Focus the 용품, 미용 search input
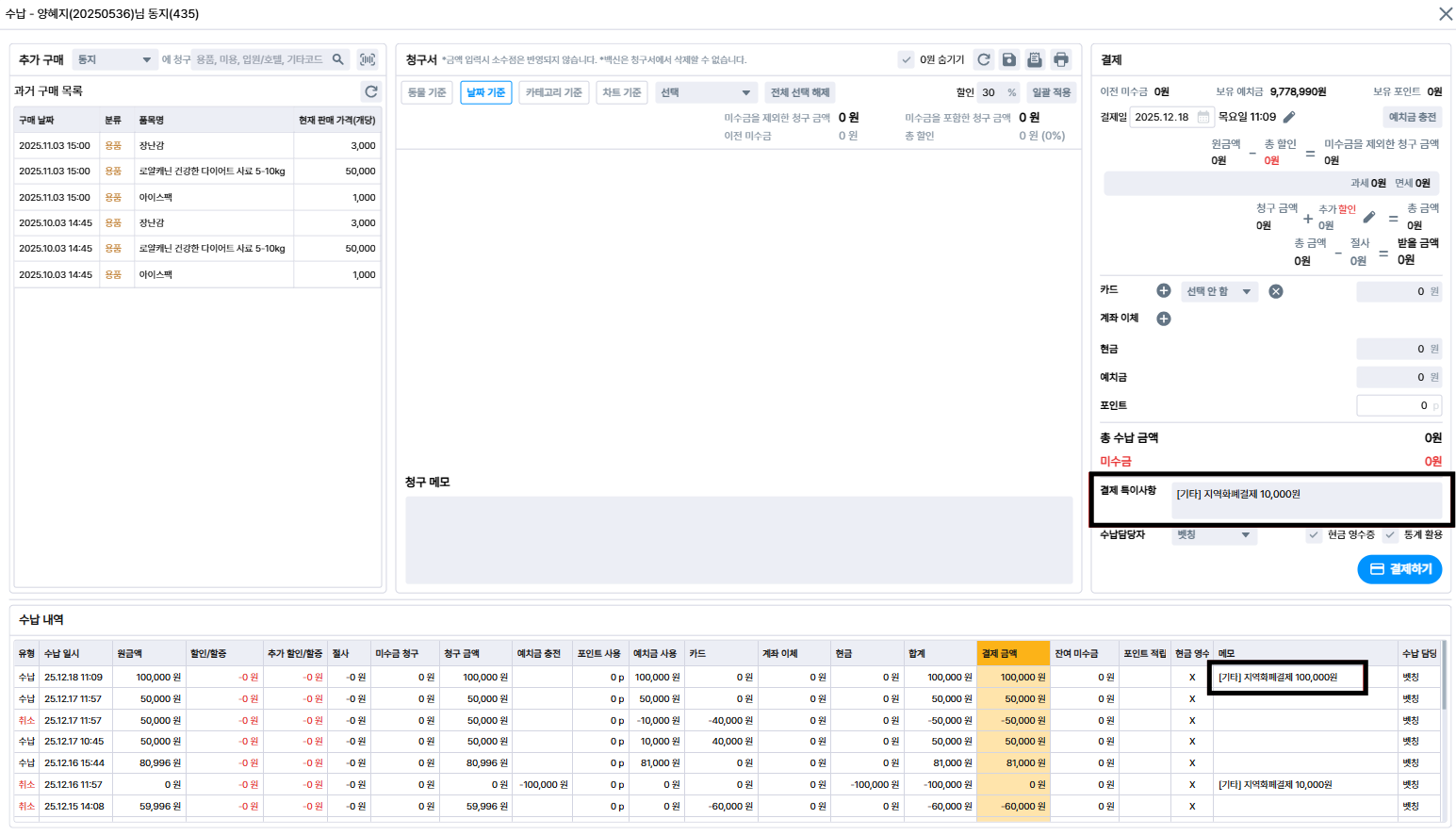 (x=260, y=59)
